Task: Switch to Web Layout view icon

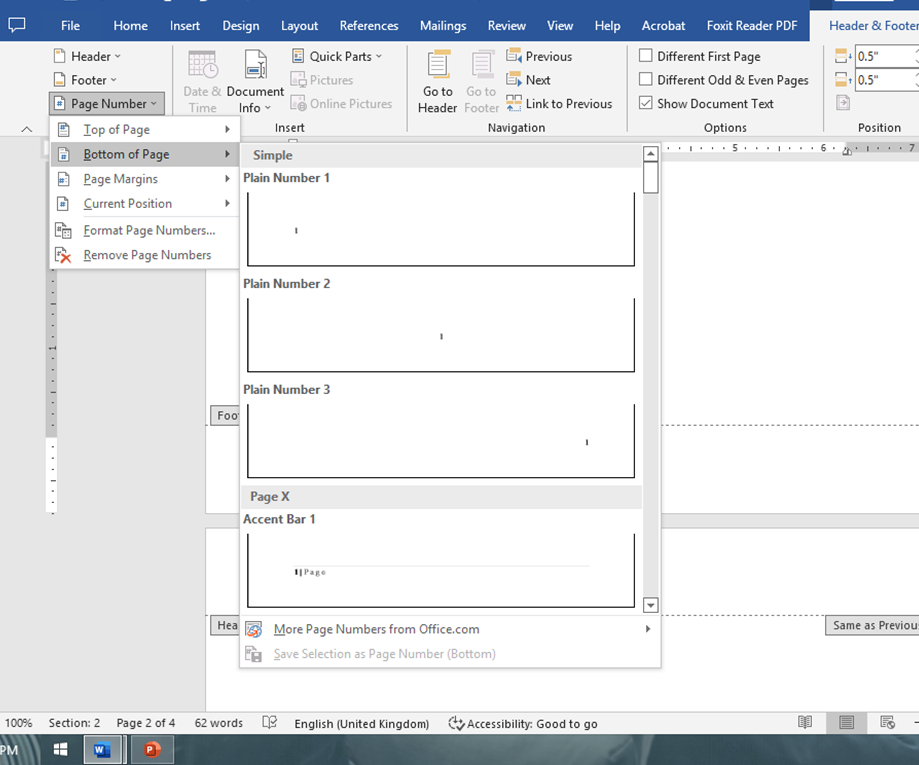Action: pos(887,723)
